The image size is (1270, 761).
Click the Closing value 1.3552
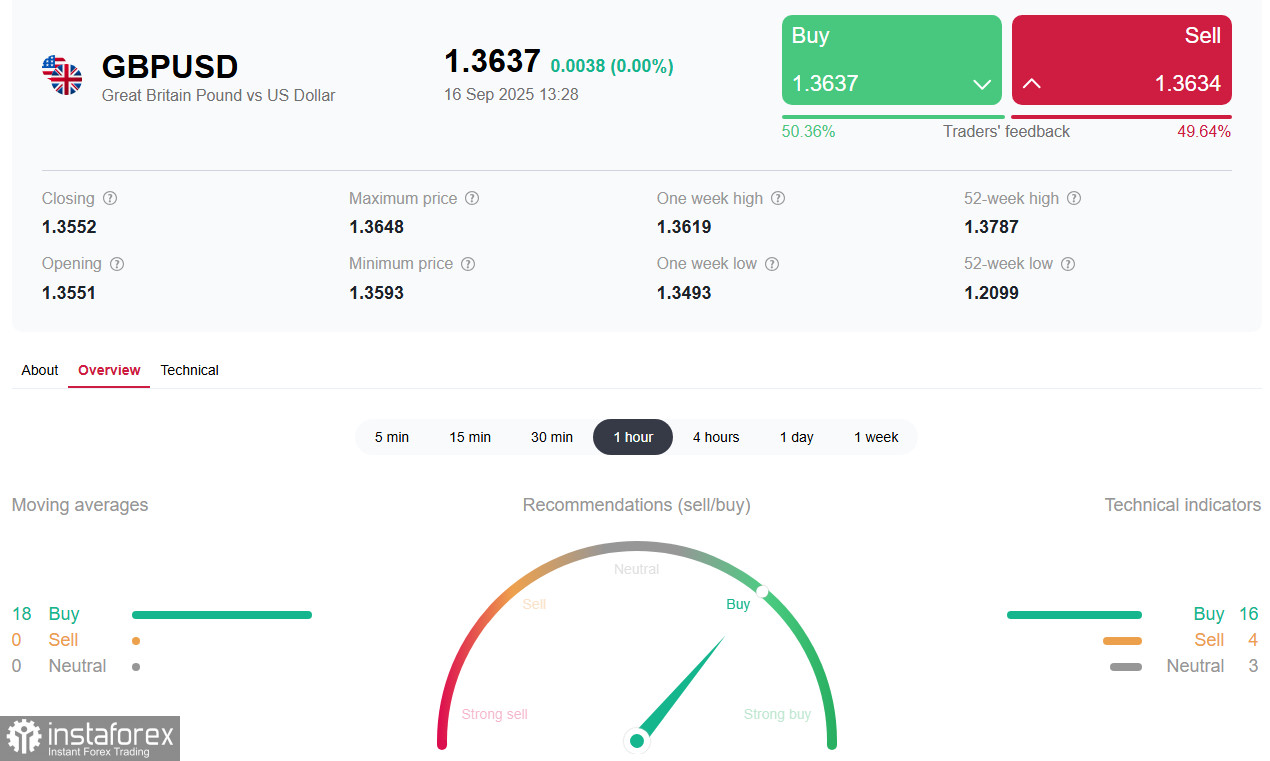pyautogui.click(x=69, y=227)
